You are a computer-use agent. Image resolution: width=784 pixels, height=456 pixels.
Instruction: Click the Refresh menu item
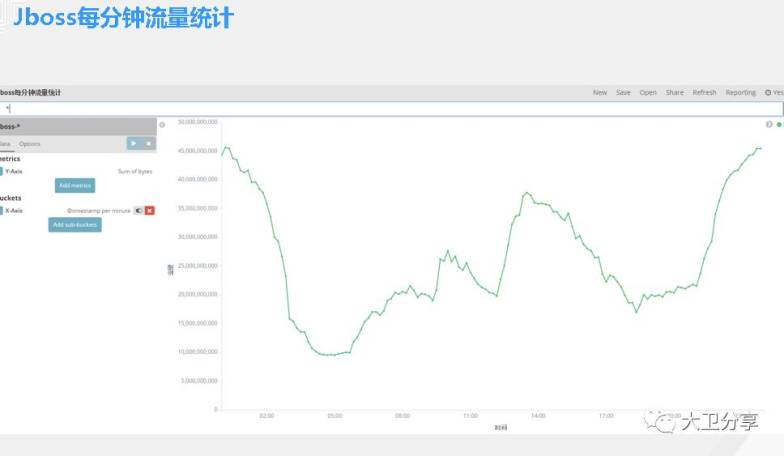[x=704, y=92]
